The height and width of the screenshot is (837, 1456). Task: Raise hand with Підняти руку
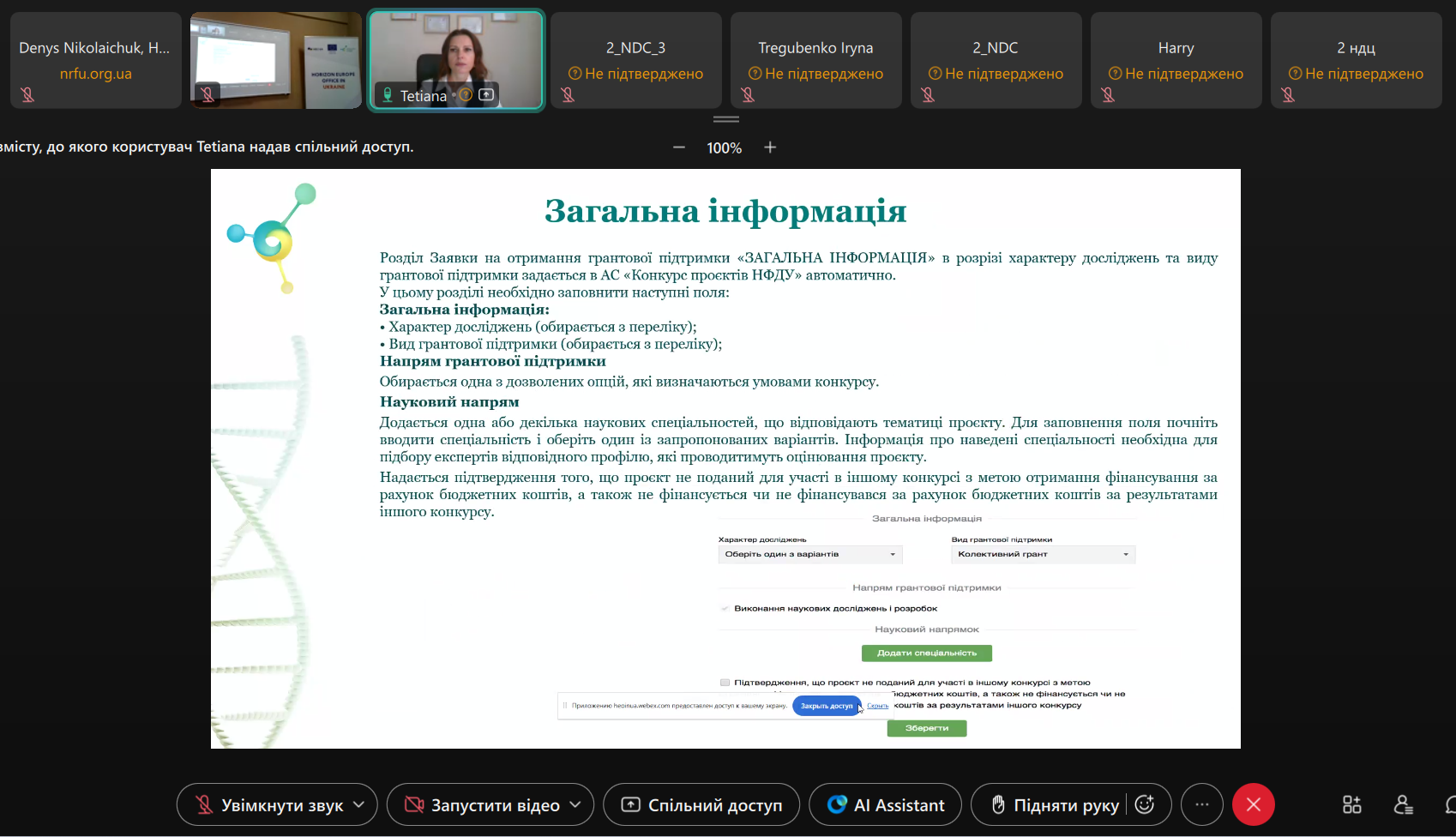coord(1055,804)
